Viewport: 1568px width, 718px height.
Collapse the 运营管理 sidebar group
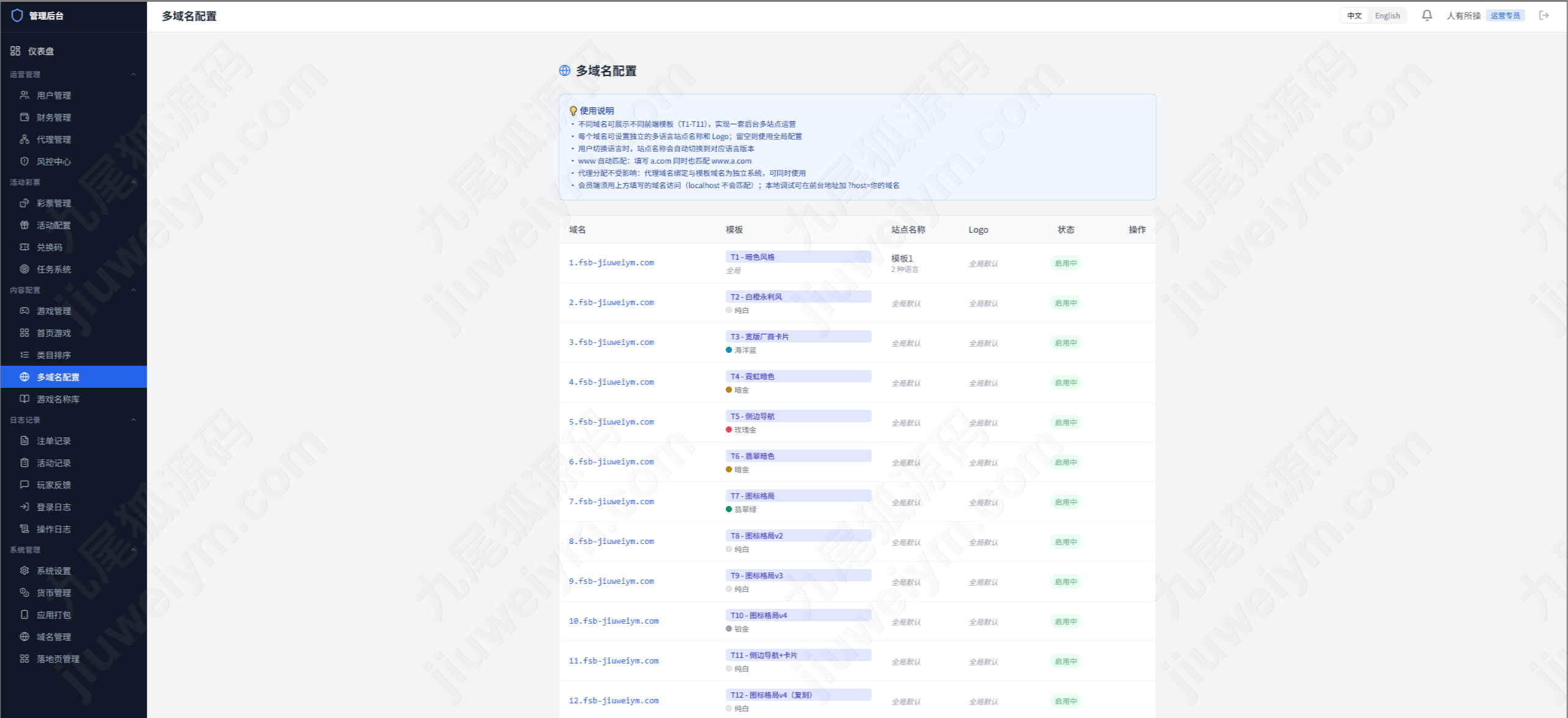(x=134, y=74)
